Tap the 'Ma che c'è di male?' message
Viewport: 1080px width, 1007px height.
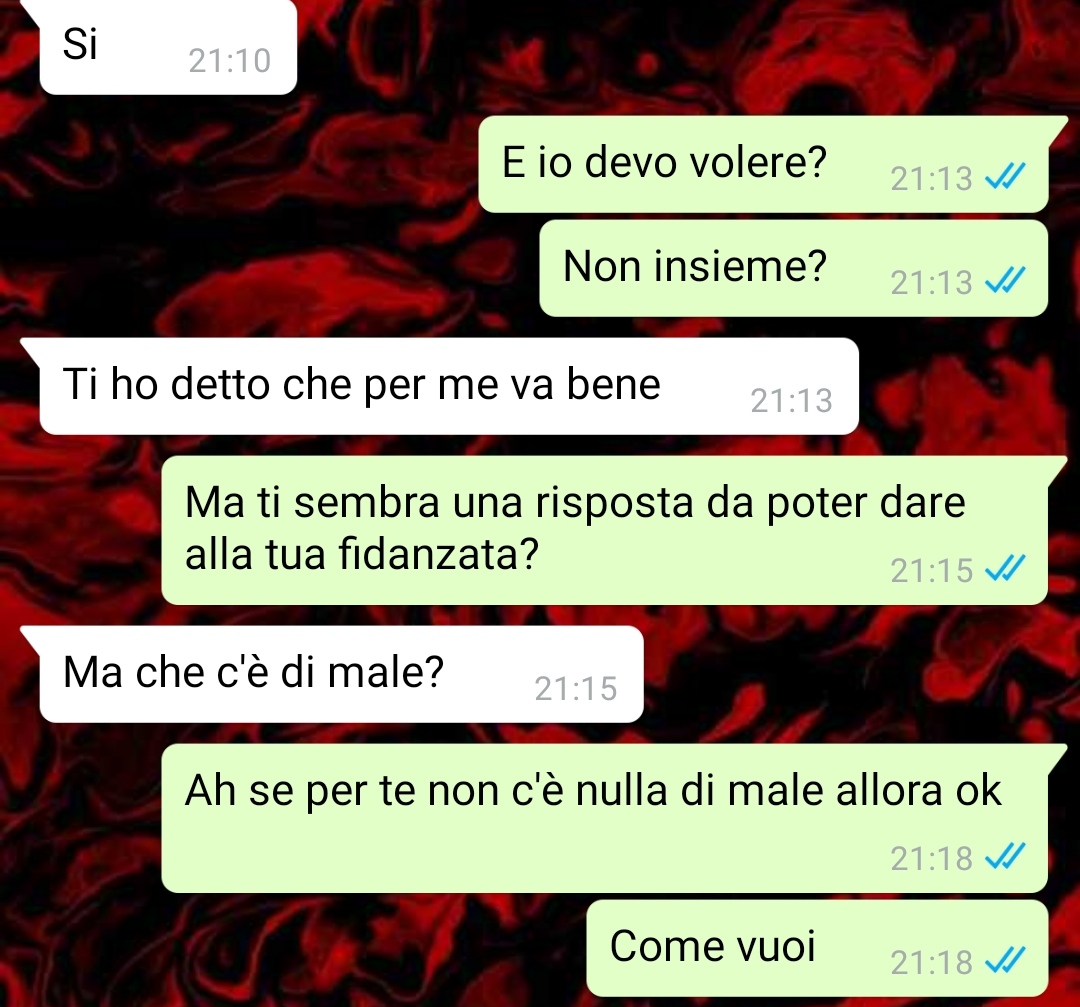pyautogui.click(x=342, y=674)
